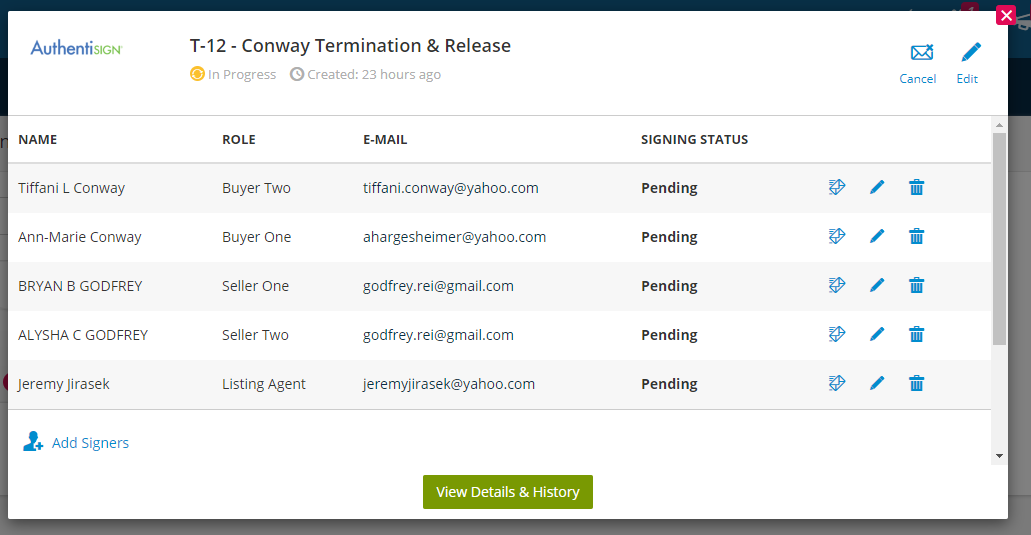Open View Details & History
Screen dimensions: 1031x535
pos(508,492)
